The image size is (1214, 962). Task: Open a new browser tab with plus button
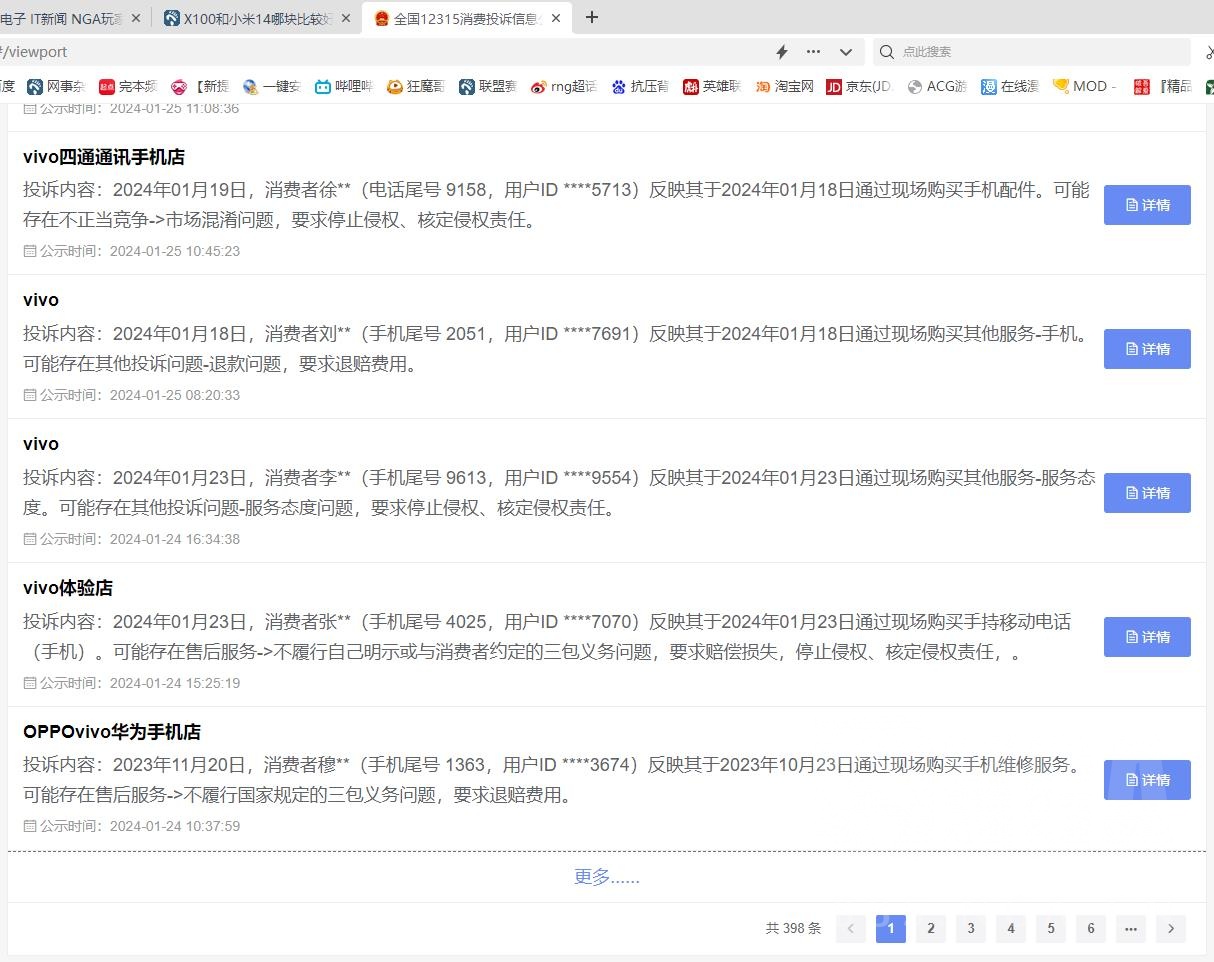(590, 17)
